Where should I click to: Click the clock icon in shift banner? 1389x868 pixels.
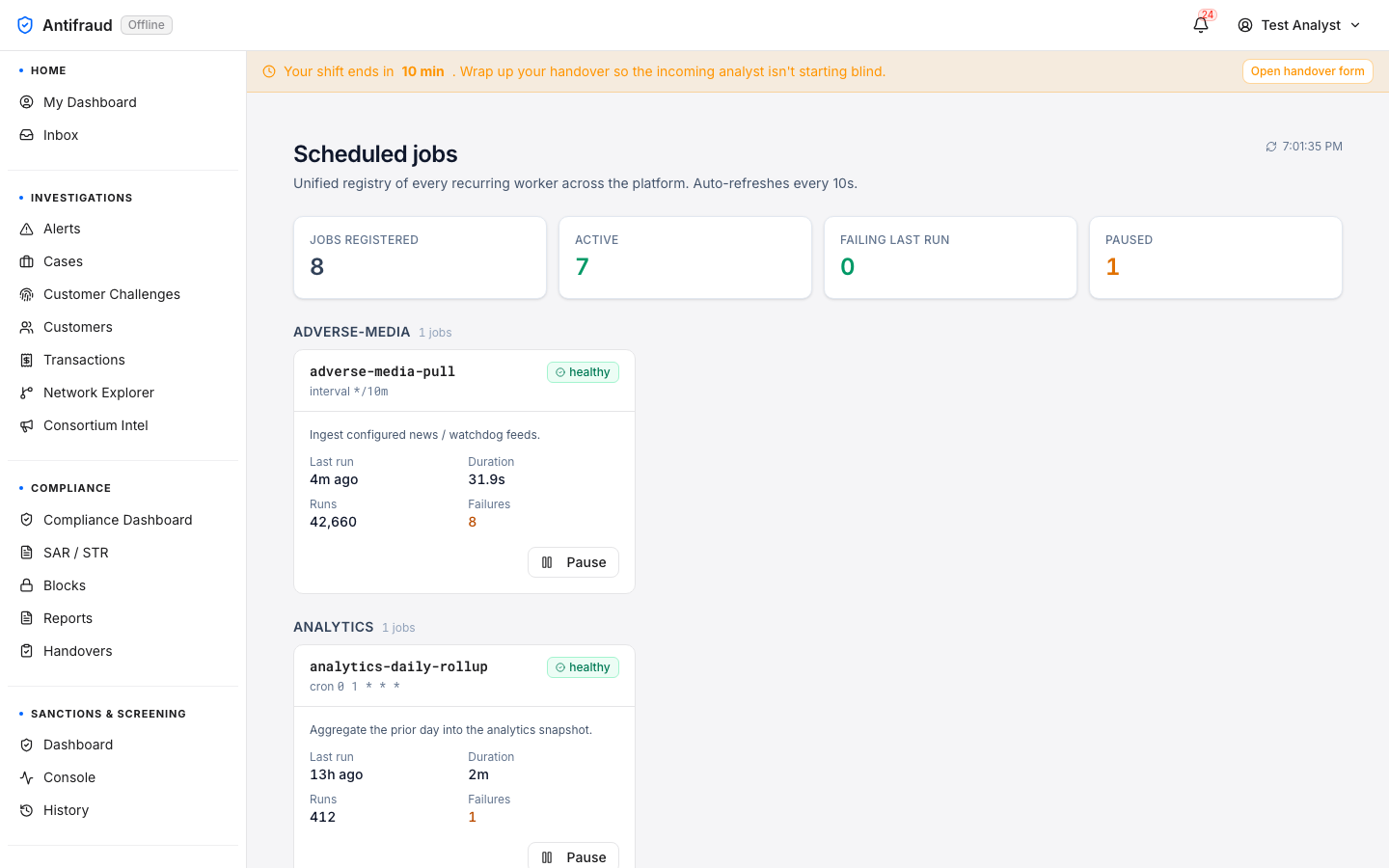[x=269, y=71]
